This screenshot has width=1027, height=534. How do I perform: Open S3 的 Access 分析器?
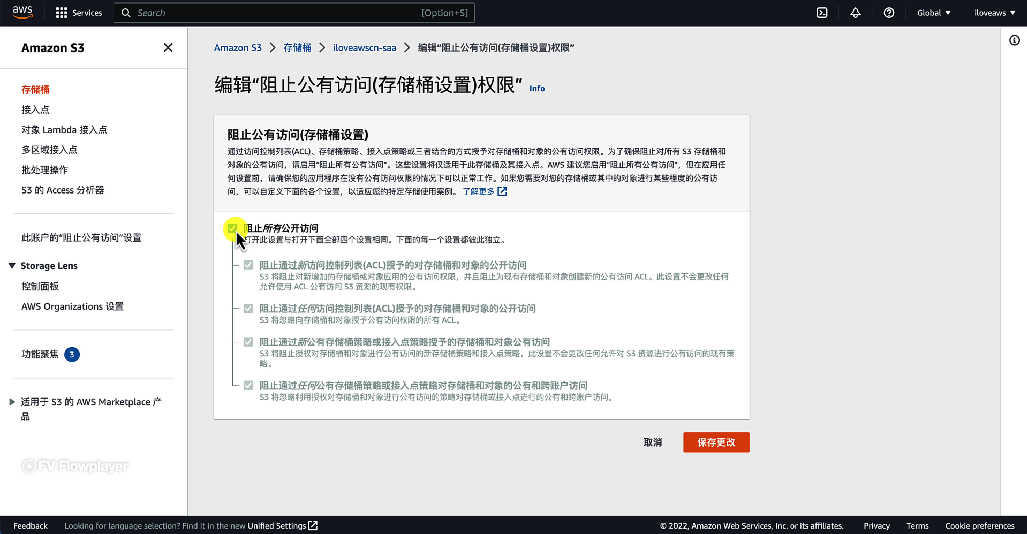pyautogui.click(x=63, y=190)
